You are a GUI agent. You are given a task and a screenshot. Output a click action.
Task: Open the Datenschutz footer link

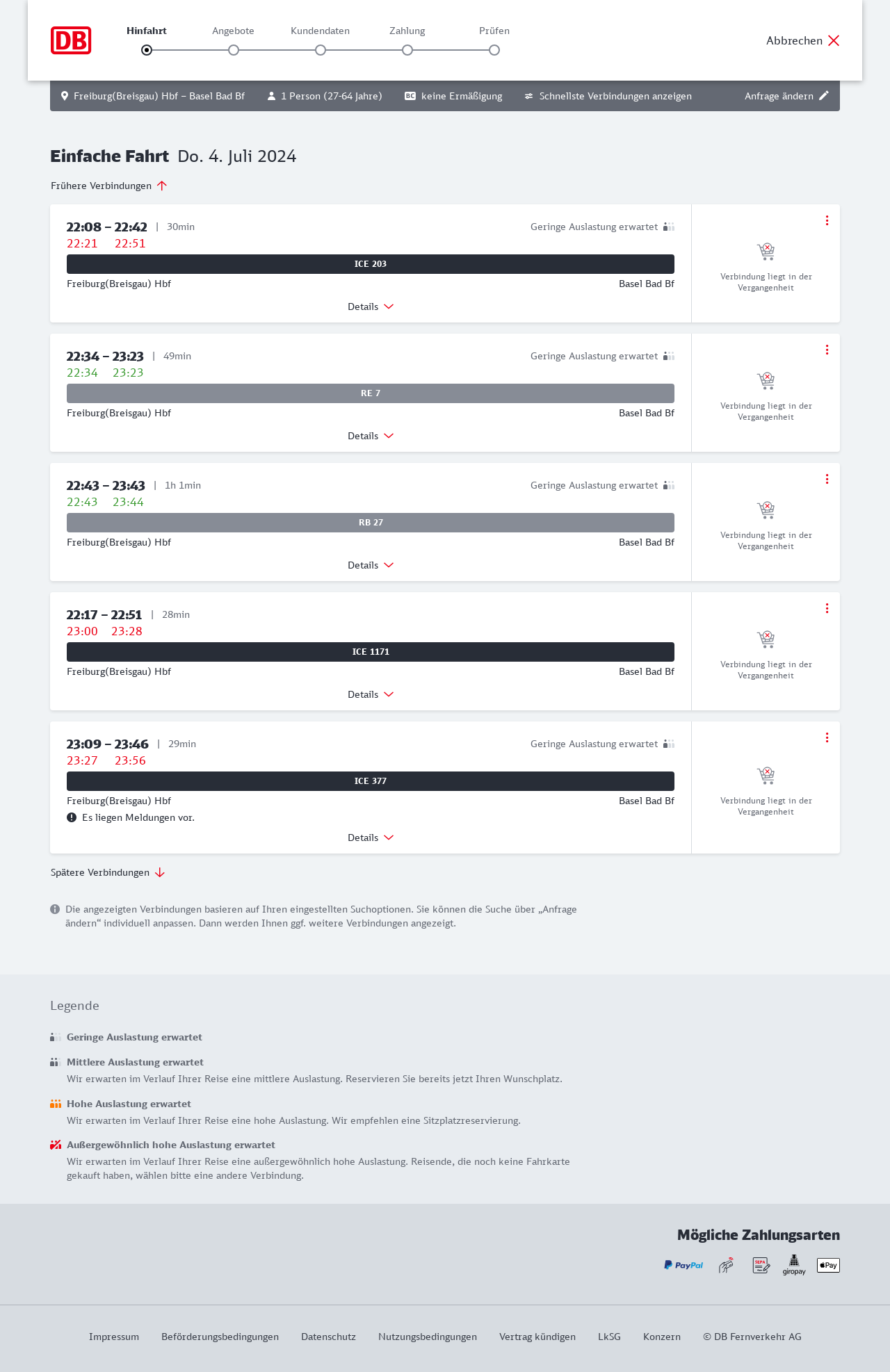[x=328, y=1337]
